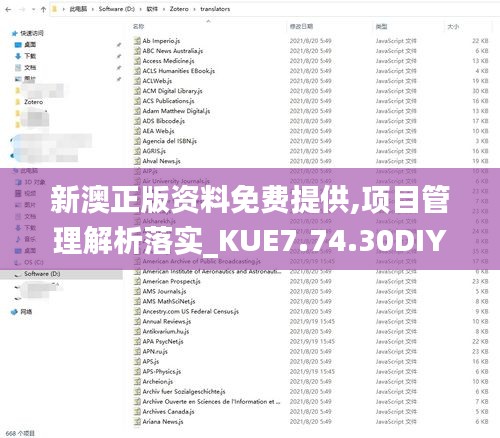The height and width of the screenshot is (438, 500).
Task: Sort by the Date modified column header
Action: tap(301, 26)
